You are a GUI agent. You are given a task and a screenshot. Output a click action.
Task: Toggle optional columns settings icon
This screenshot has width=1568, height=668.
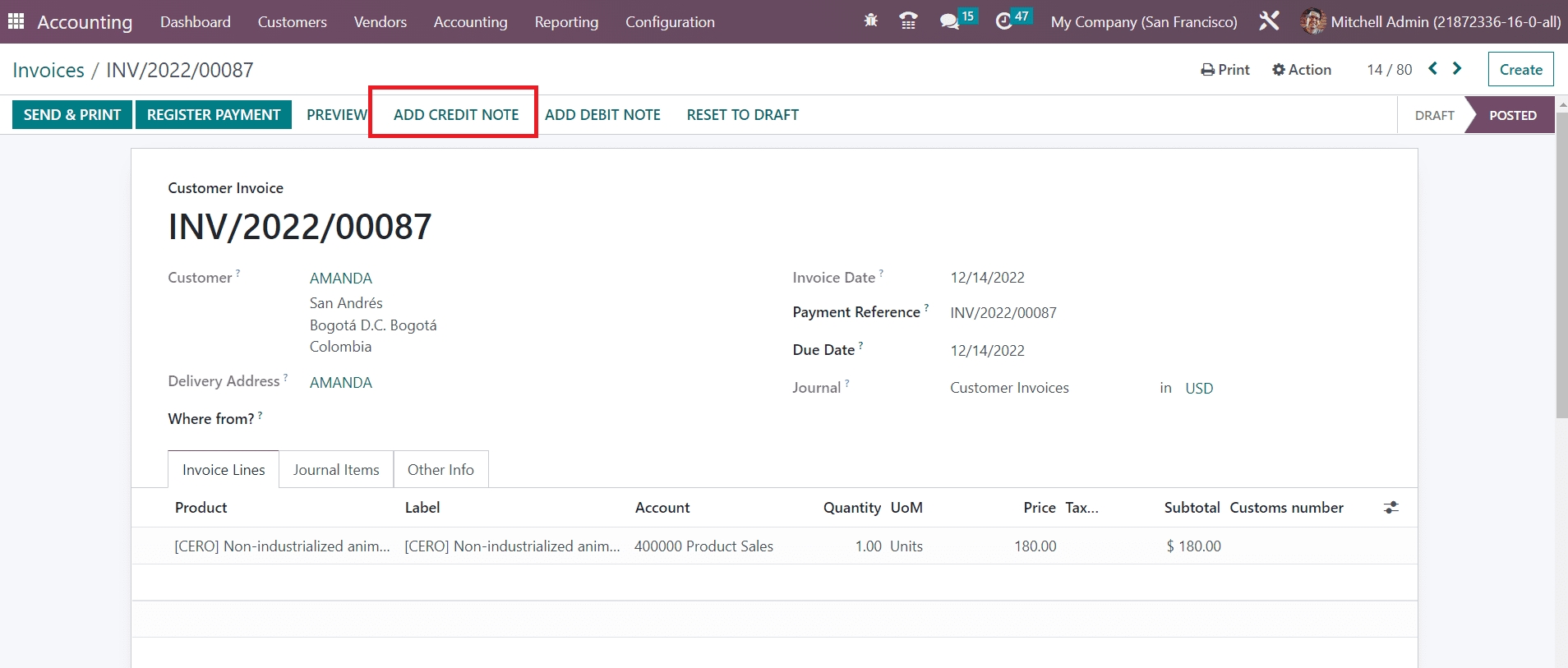point(1390,508)
